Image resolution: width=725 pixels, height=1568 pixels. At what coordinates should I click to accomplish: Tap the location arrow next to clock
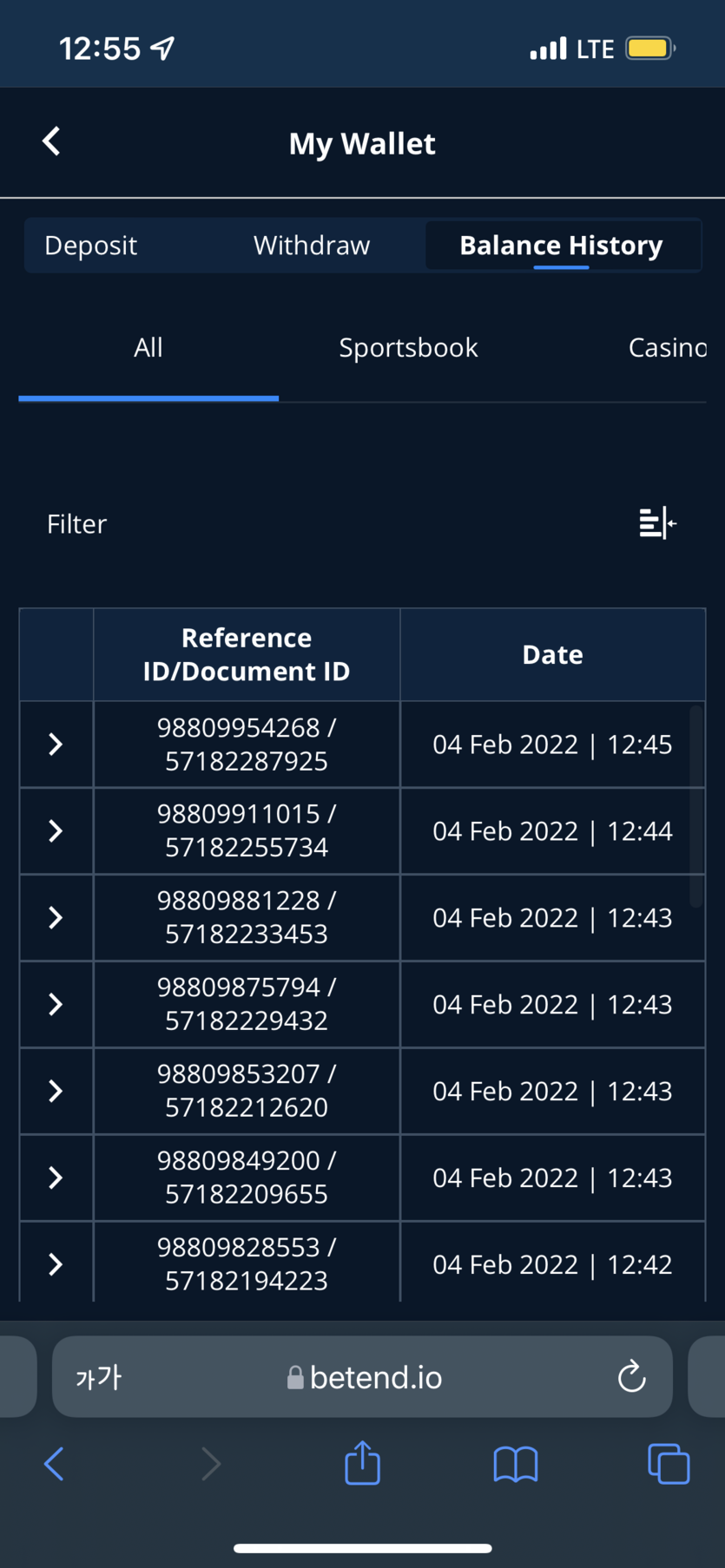tap(162, 48)
